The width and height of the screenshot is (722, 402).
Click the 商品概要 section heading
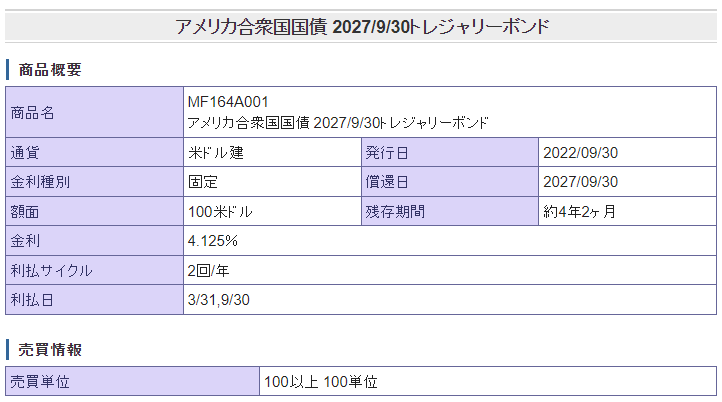tap(50, 70)
